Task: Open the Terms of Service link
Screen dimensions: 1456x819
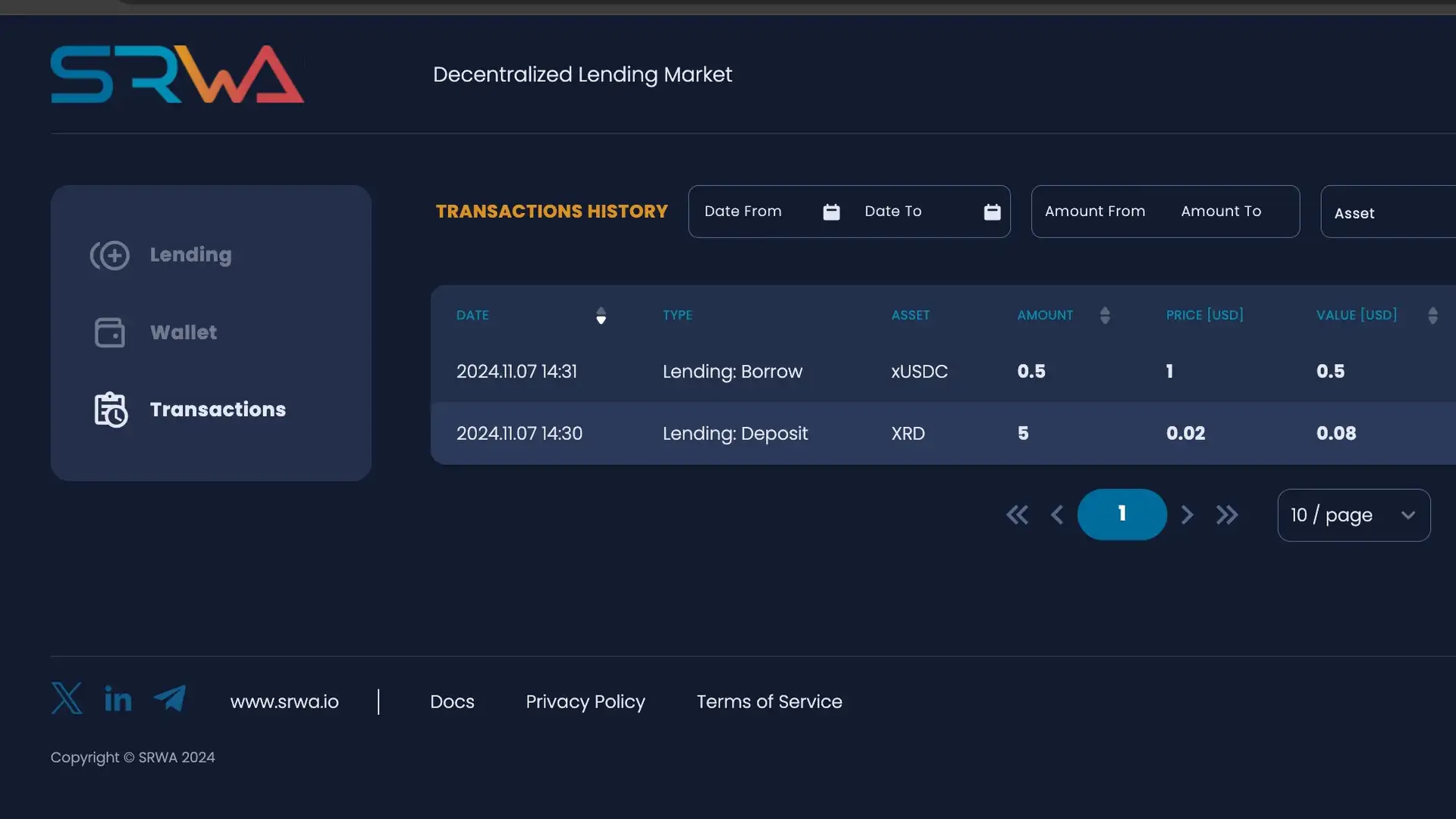Action: pos(769,701)
